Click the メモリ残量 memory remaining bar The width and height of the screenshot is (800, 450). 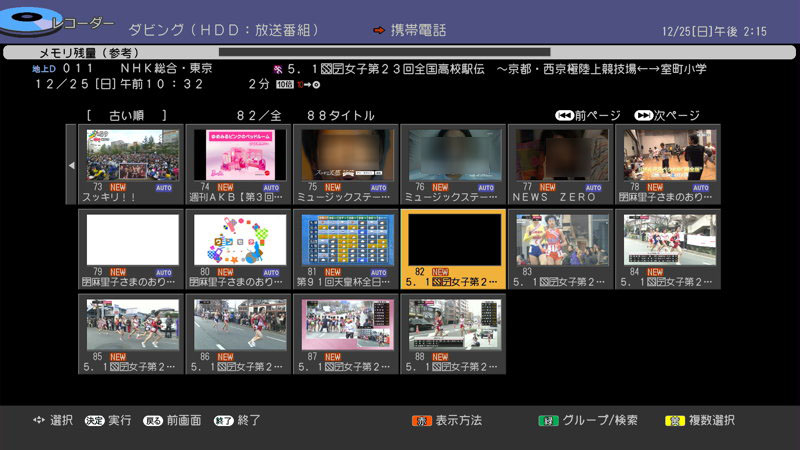[383, 51]
